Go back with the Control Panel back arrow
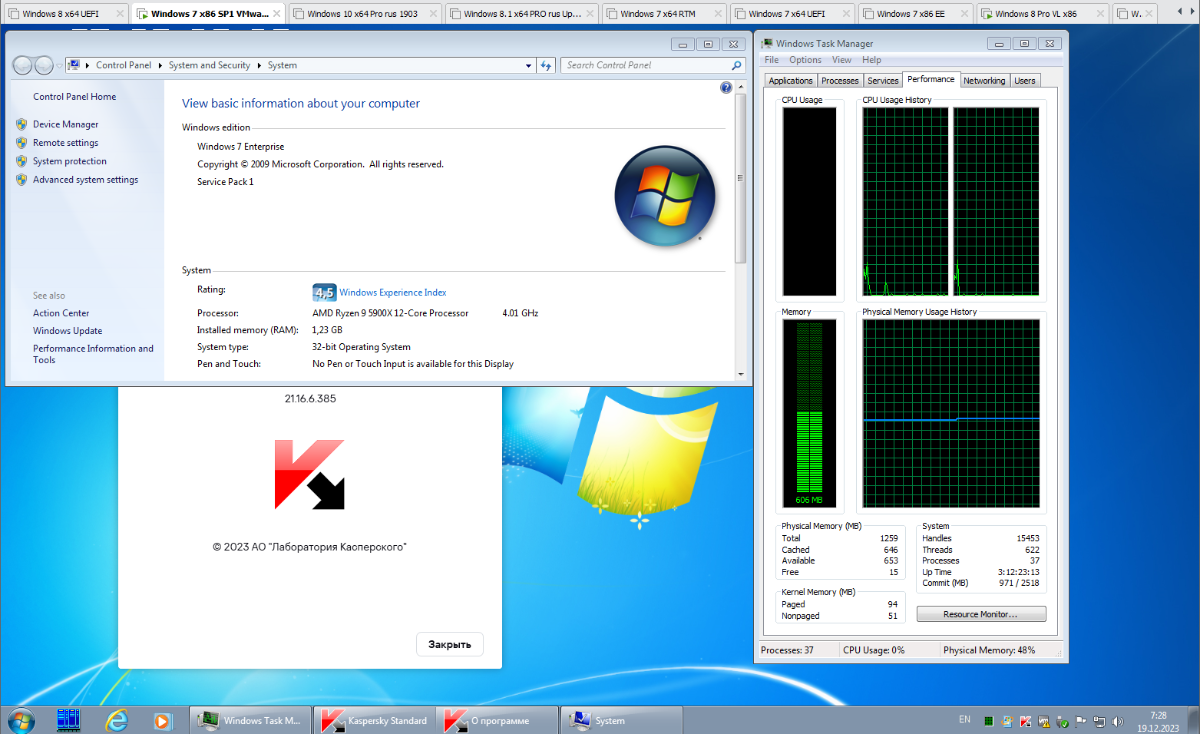Screen dimensions: 1200x734 pos(22,65)
